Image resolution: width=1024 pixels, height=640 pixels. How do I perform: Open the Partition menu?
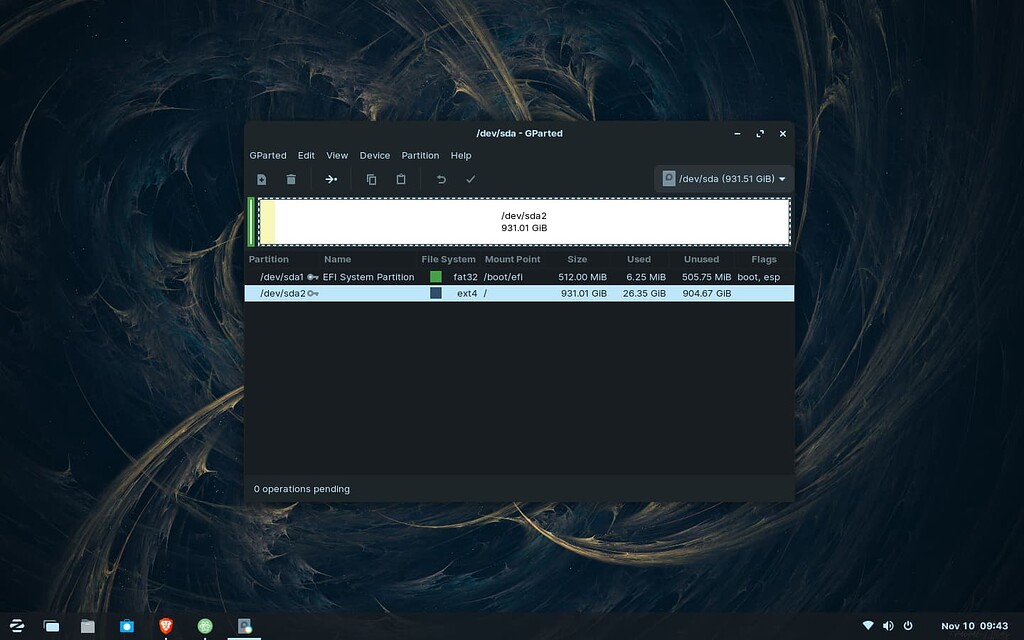(420, 155)
